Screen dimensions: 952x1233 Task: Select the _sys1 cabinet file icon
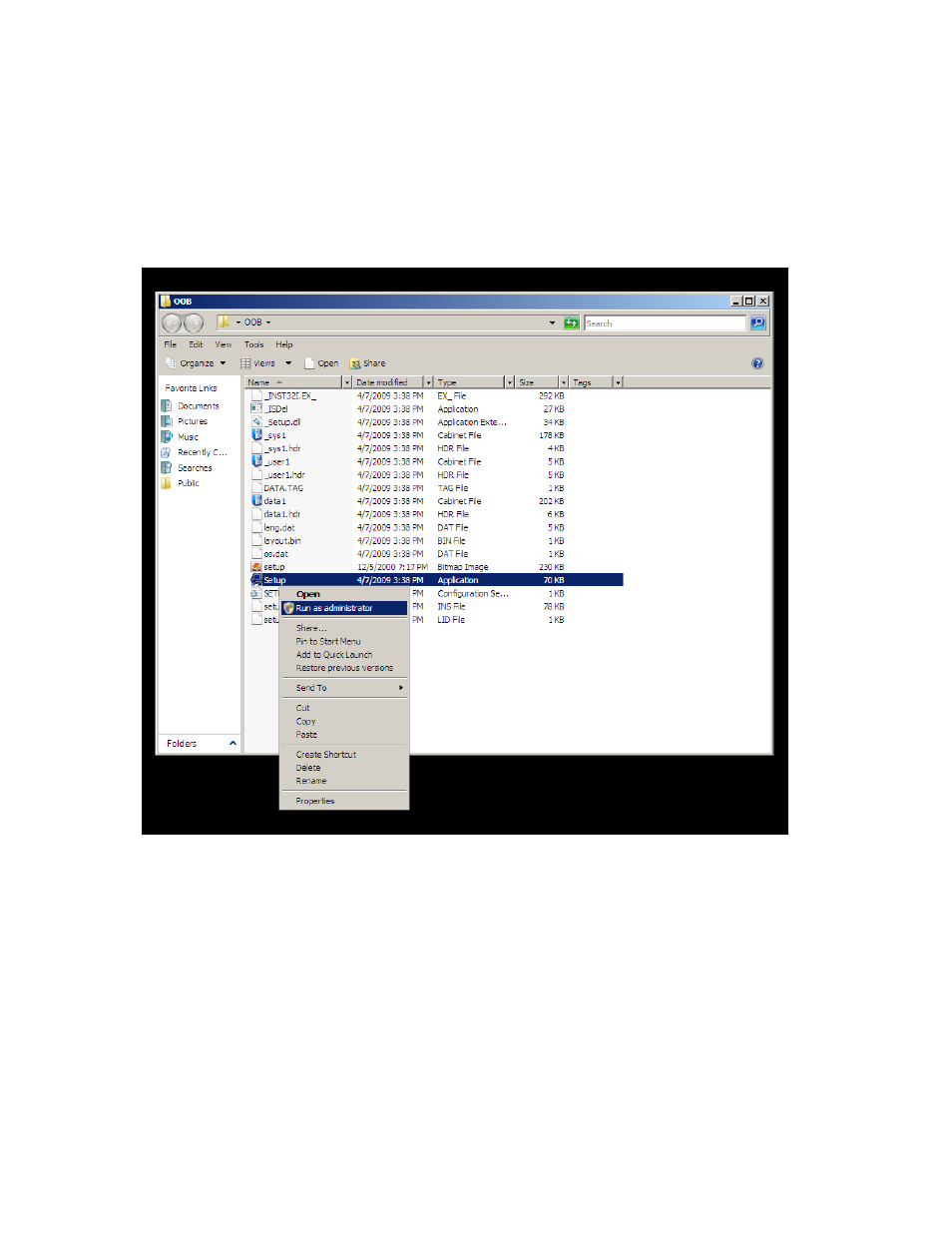coord(256,435)
